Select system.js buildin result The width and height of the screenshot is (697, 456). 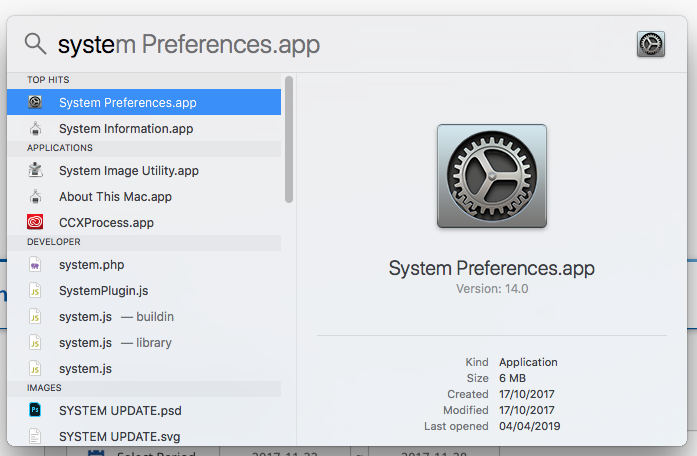tap(116, 317)
